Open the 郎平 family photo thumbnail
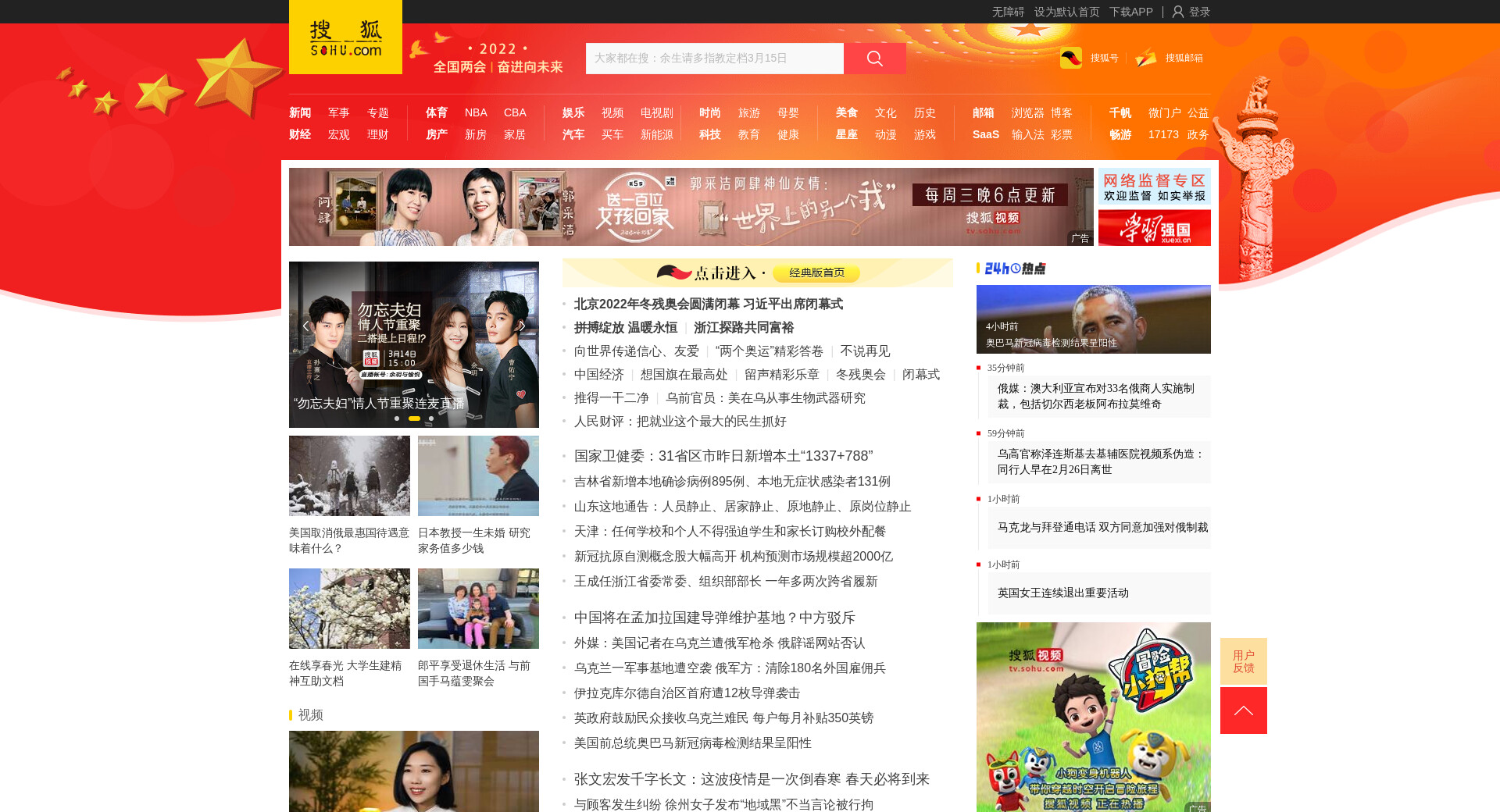 click(x=478, y=608)
